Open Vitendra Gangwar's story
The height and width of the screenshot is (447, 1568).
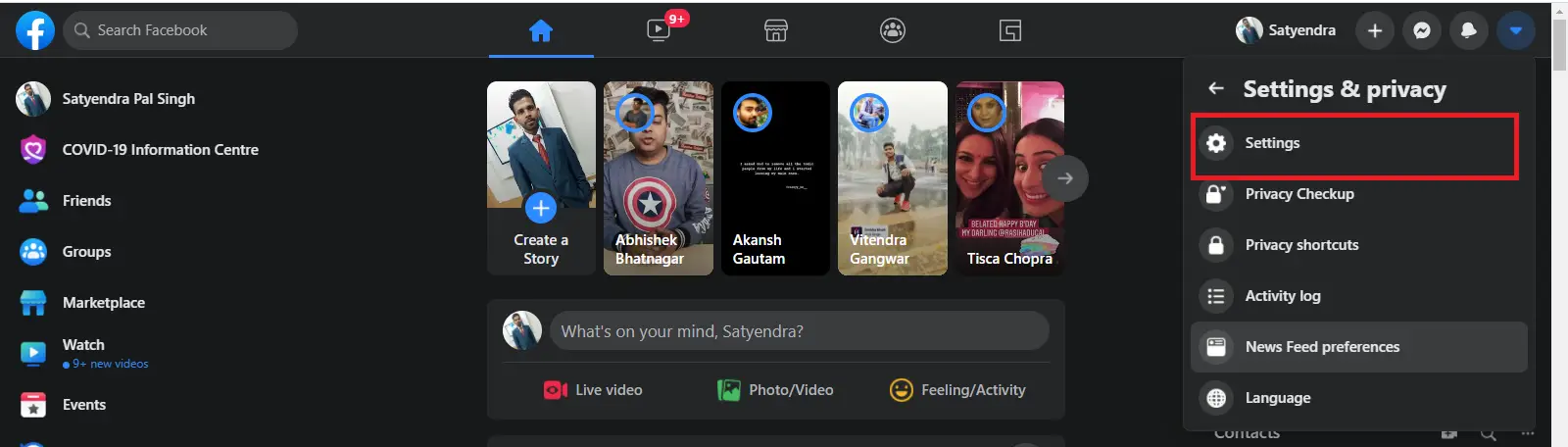(893, 178)
